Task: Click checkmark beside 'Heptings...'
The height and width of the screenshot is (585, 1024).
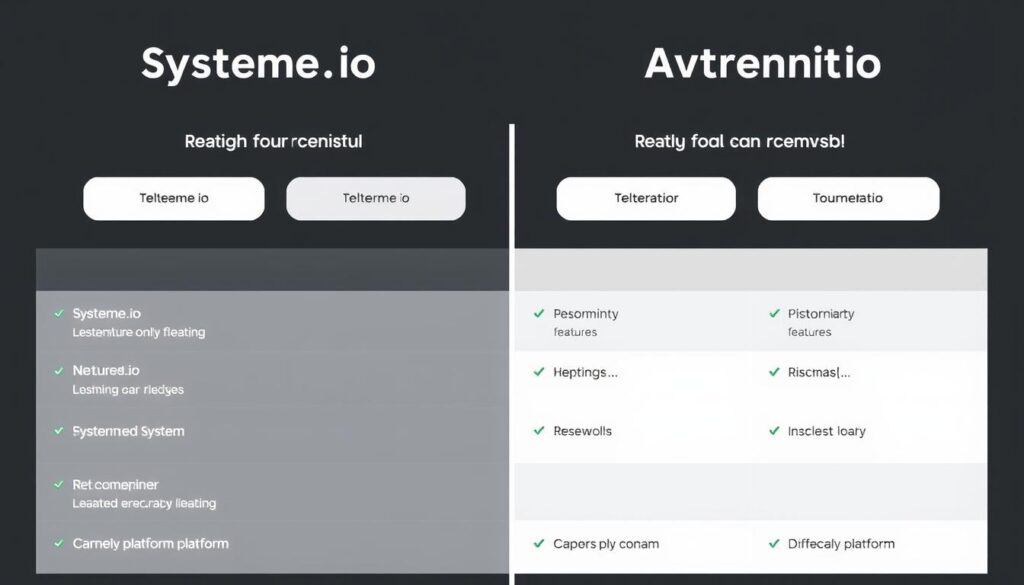Action: coord(539,372)
